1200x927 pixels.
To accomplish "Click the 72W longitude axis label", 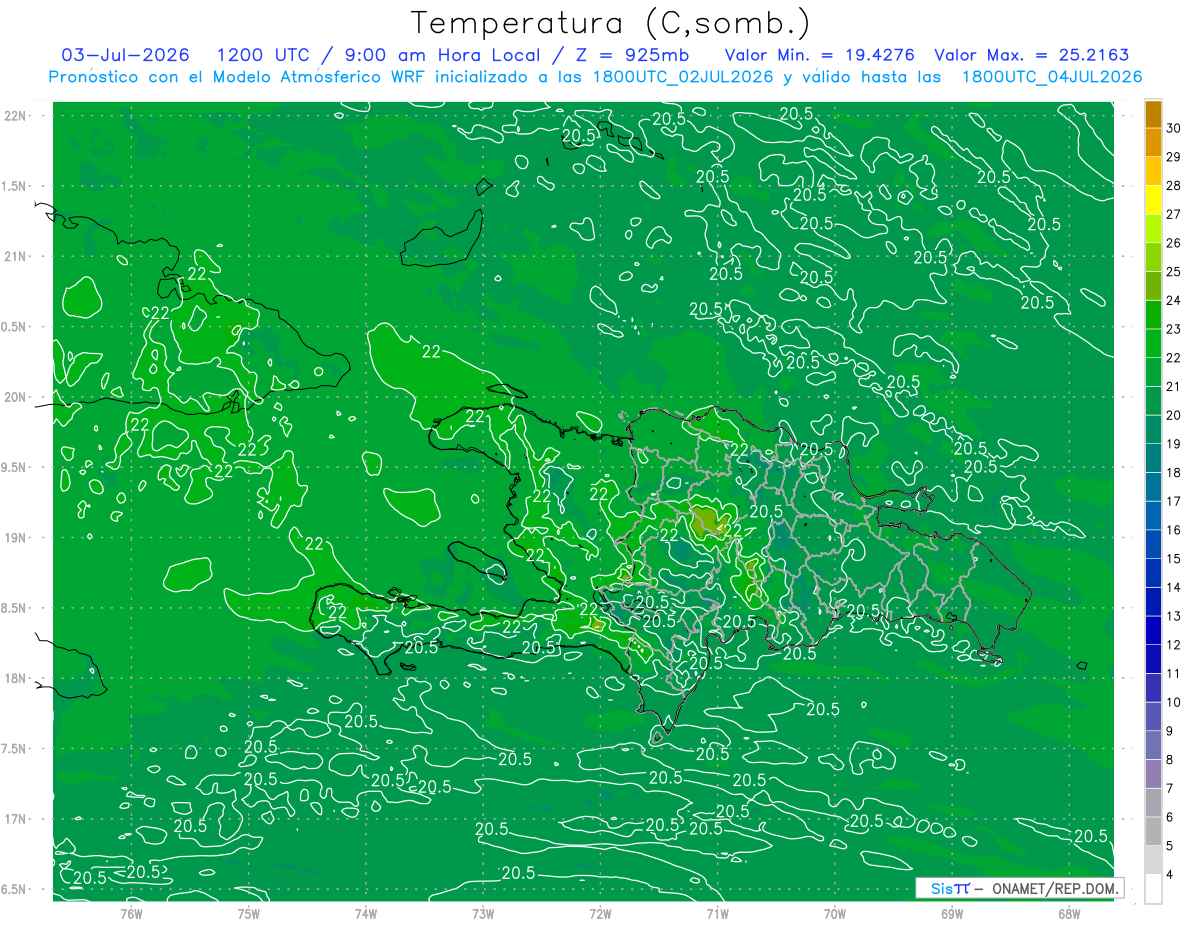I will [600, 914].
